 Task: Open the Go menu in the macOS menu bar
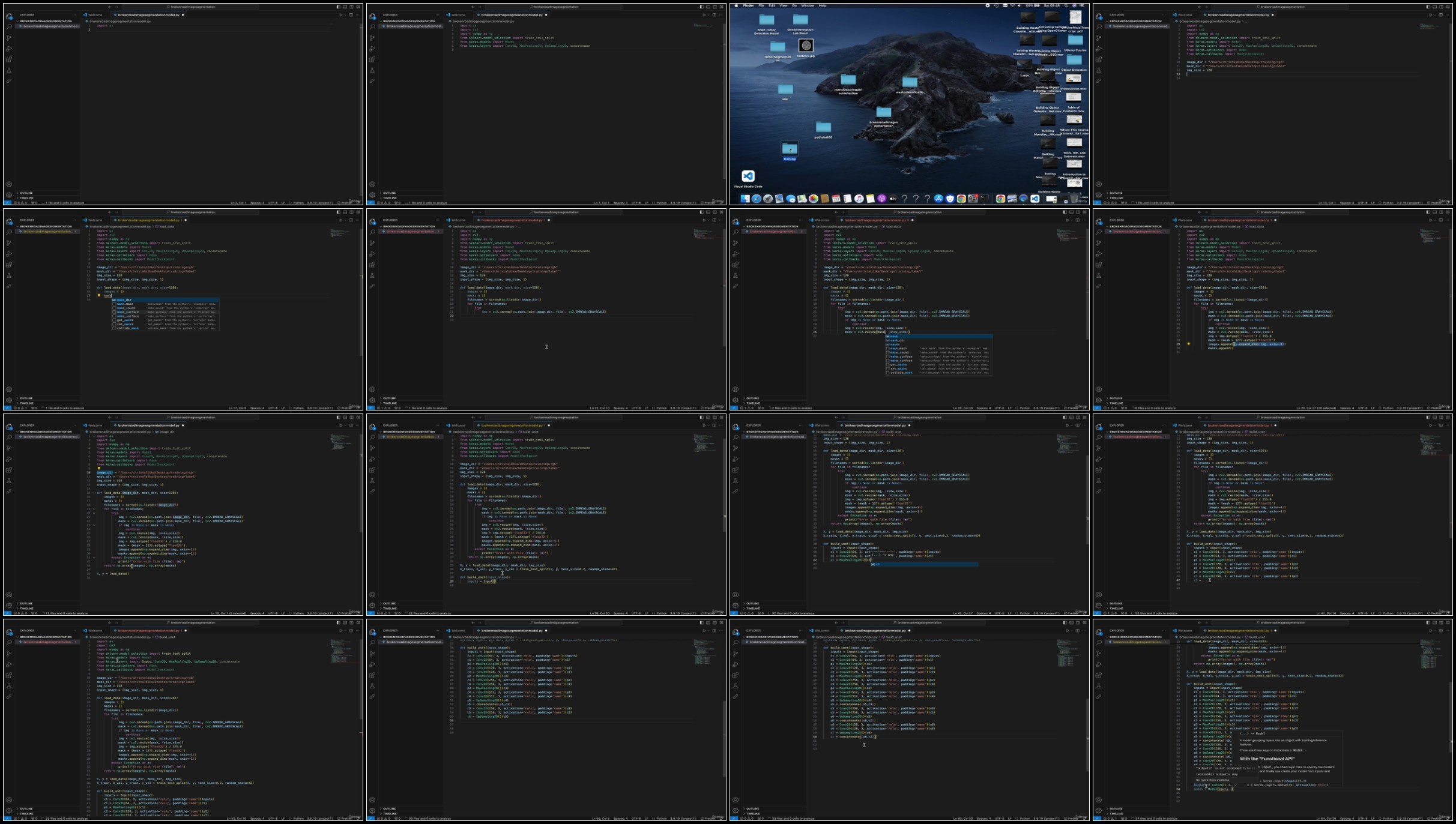pos(794,5)
